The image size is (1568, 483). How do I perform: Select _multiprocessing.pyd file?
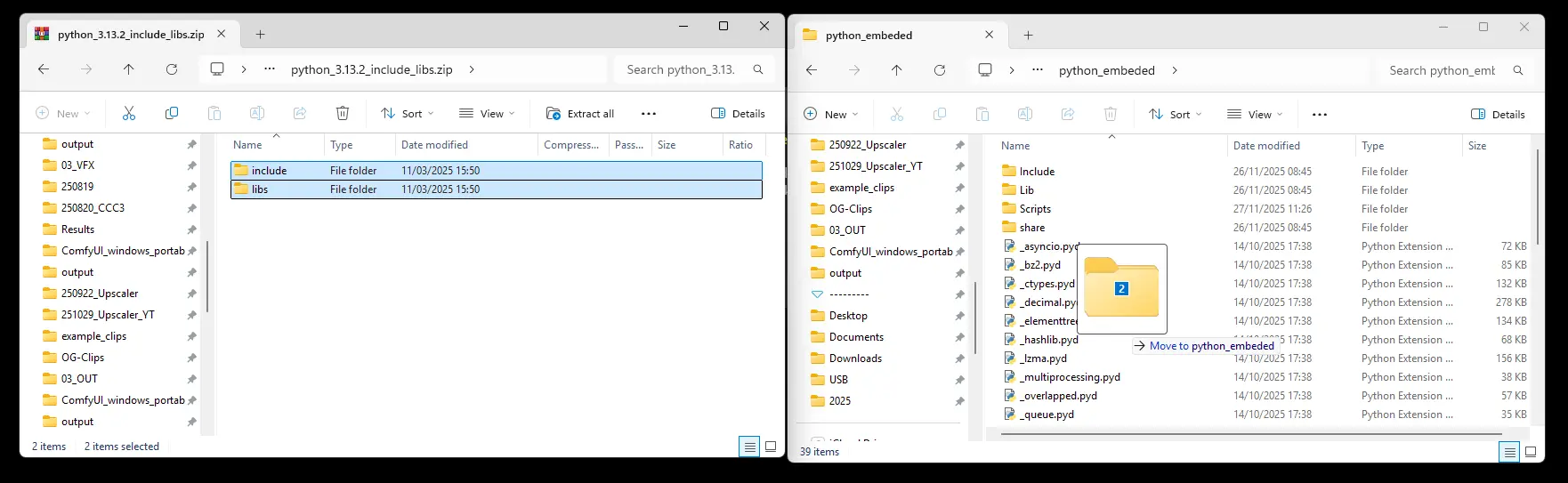pyautogui.click(x=1070, y=377)
